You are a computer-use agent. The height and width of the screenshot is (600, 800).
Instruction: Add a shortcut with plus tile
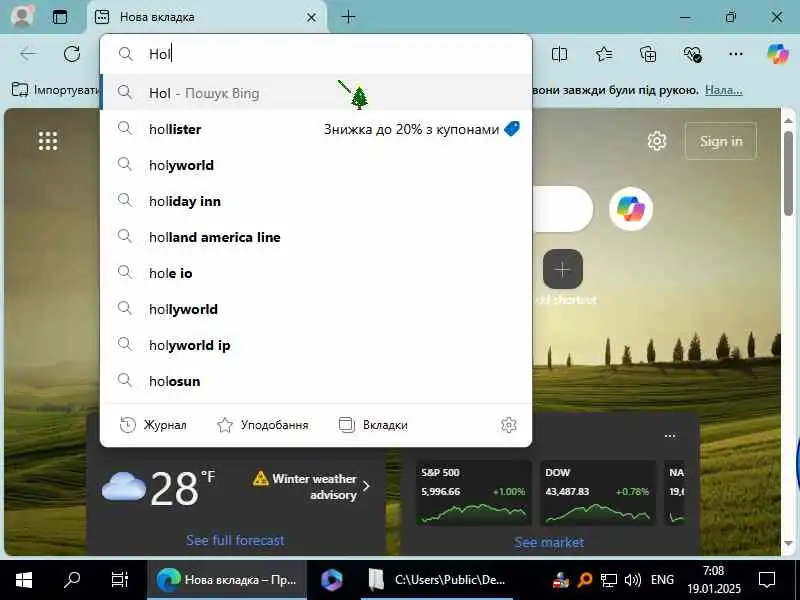coord(562,269)
